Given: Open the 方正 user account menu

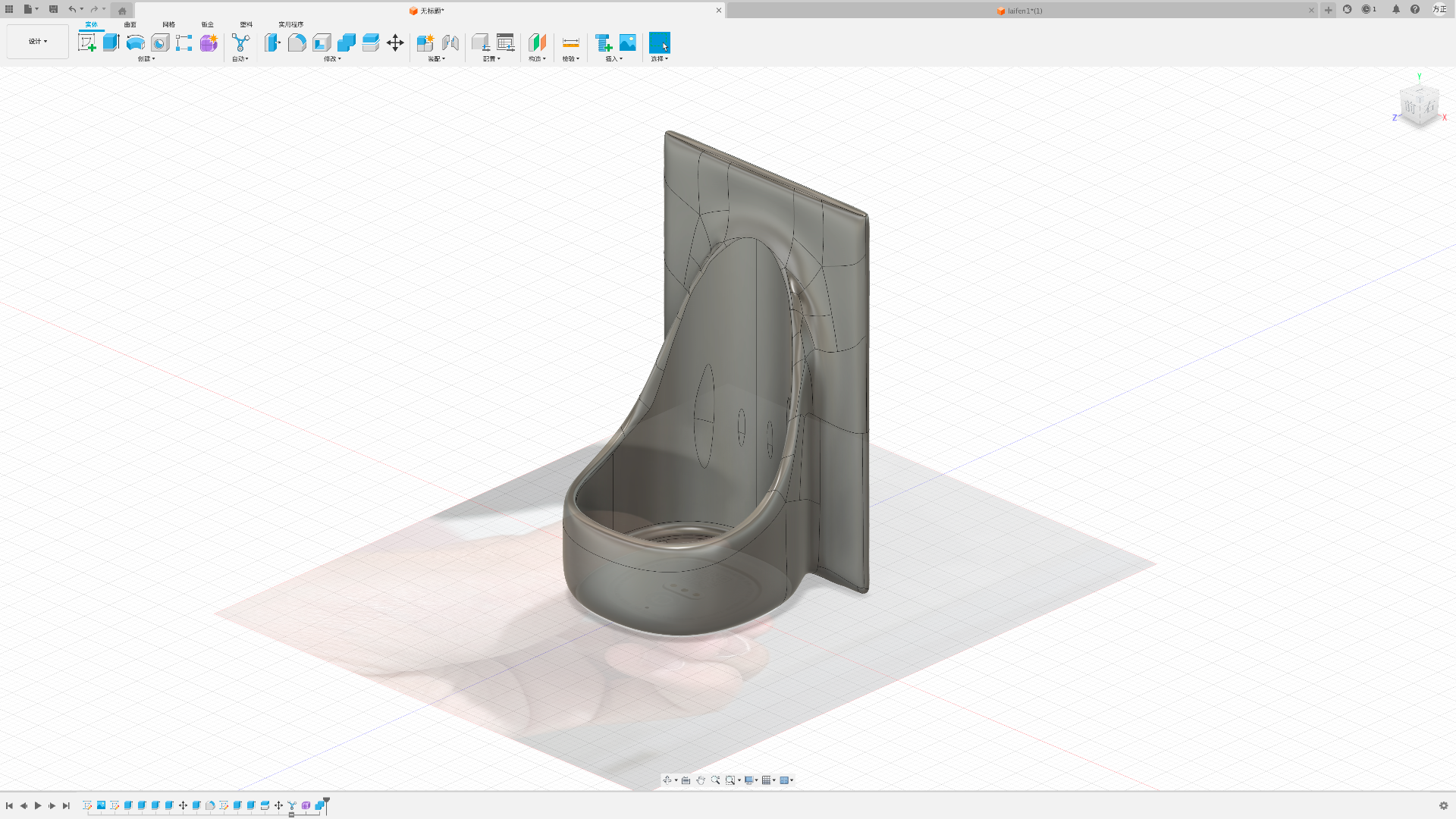Looking at the screenshot, I should click(1439, 10).
